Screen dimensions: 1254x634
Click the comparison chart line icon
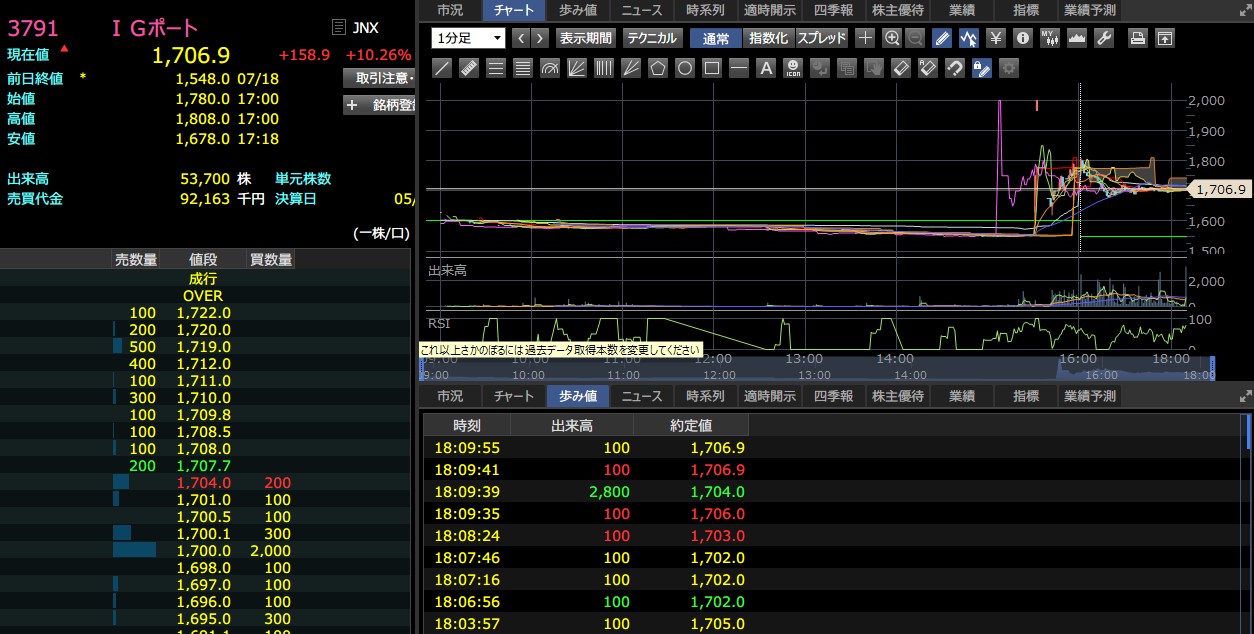pyautogui.click(x=969, y=38)
